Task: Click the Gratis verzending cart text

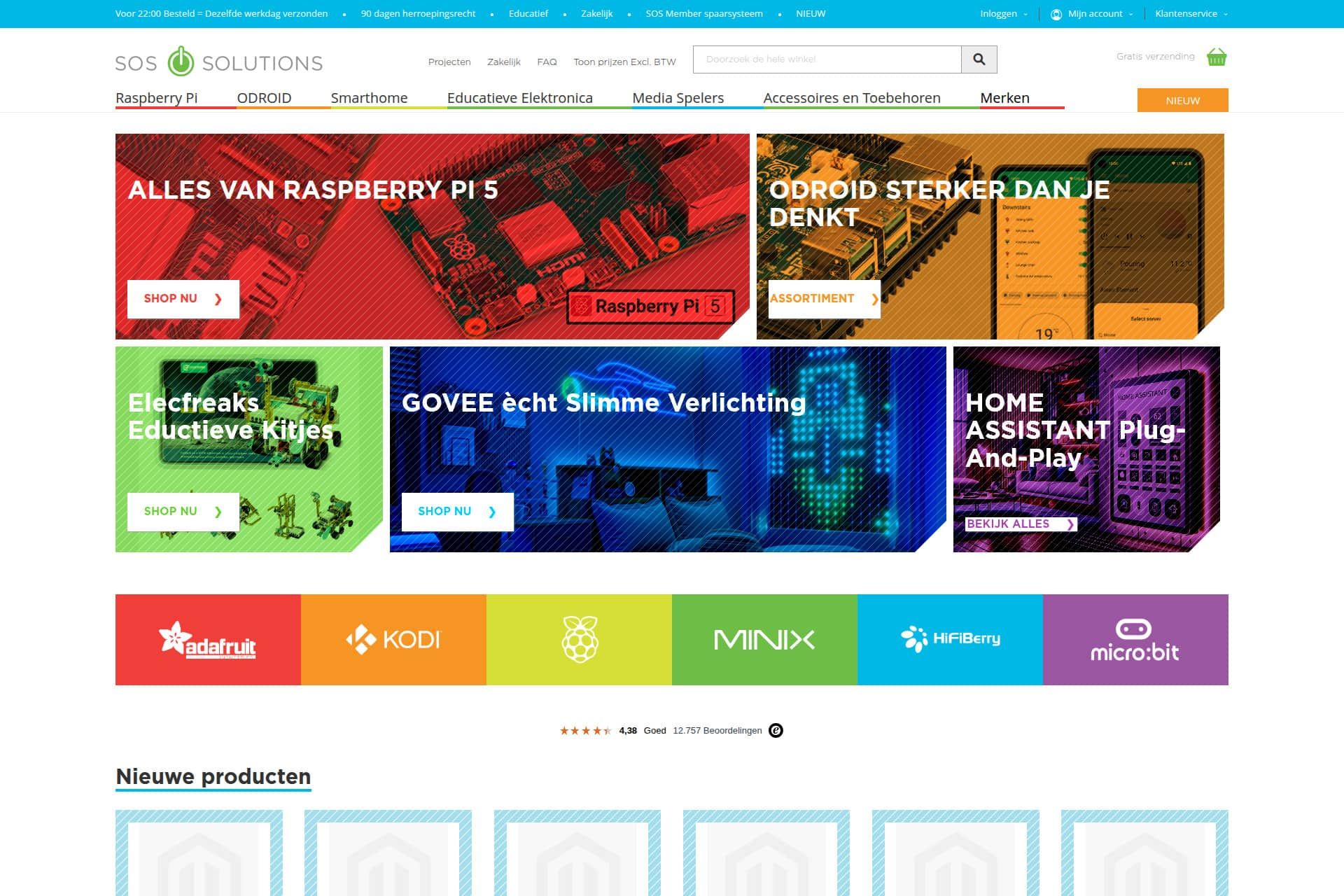Action: 1155,57
